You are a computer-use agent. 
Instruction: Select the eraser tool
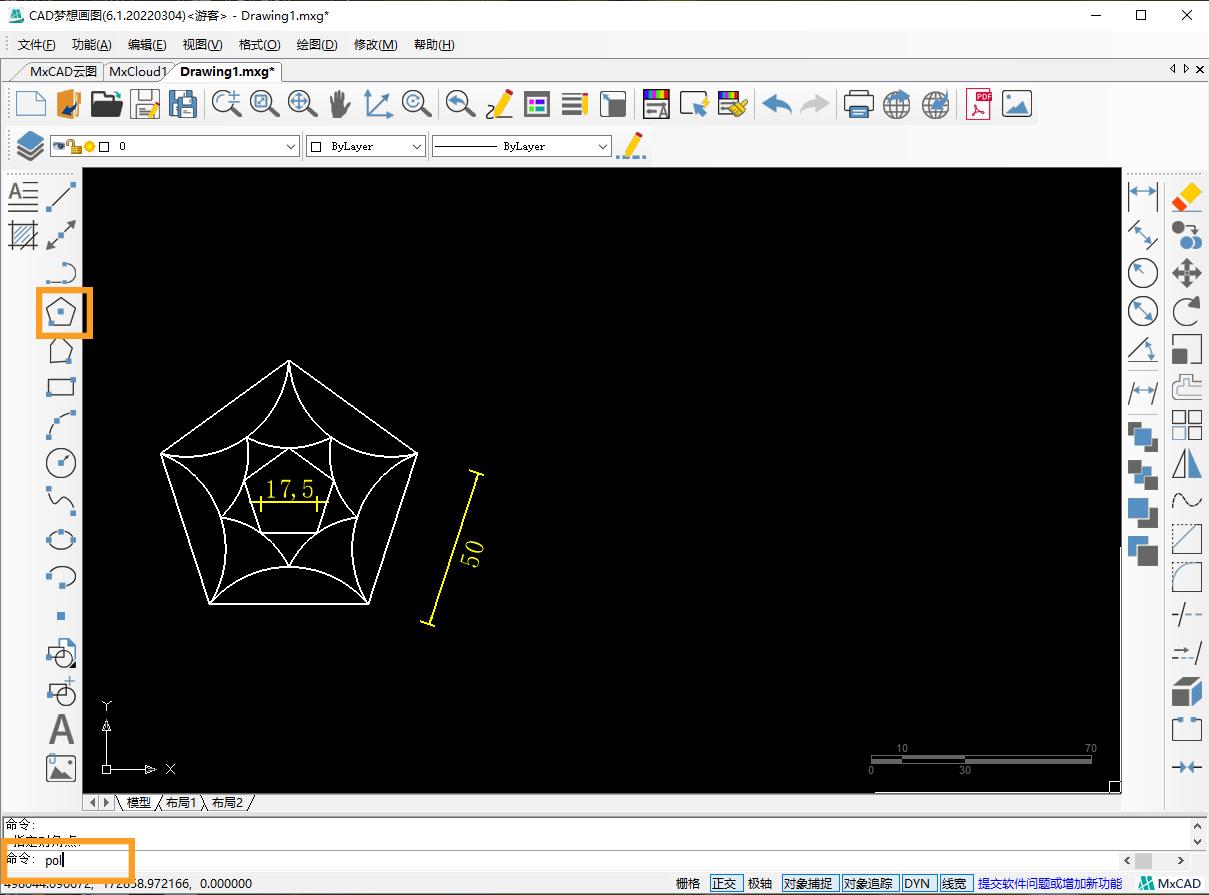[x=1186, y=197]
